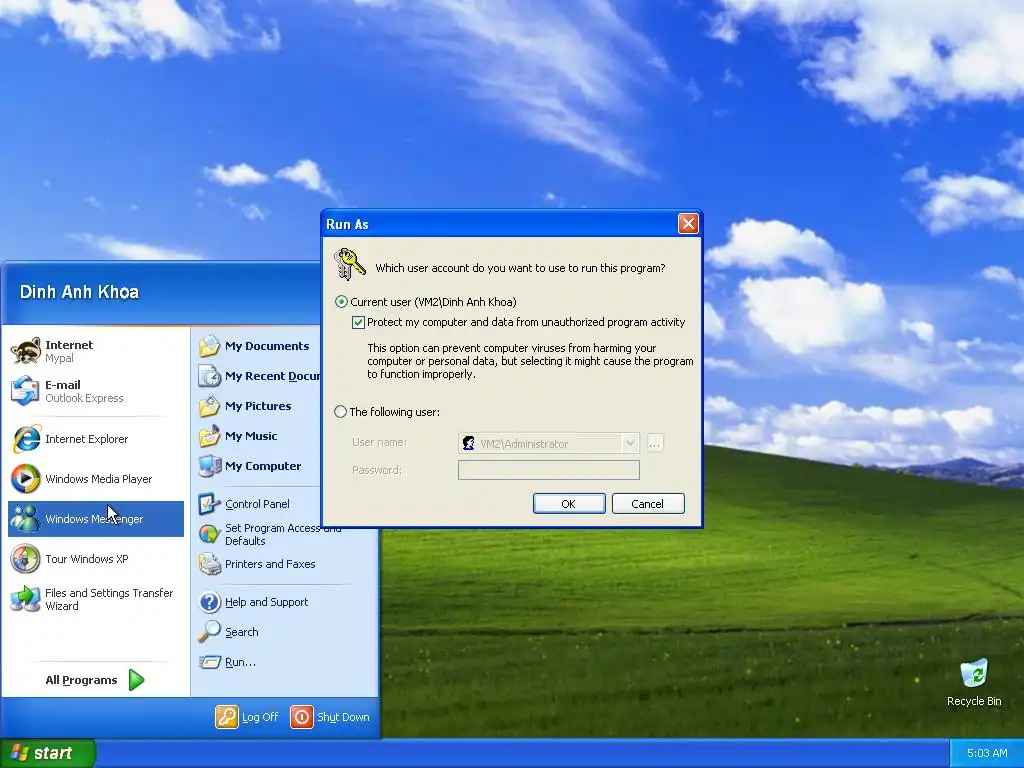Open Control Panel menu entry text
The height and width of the screenshot is (768, 1024).
pos(257,504)
